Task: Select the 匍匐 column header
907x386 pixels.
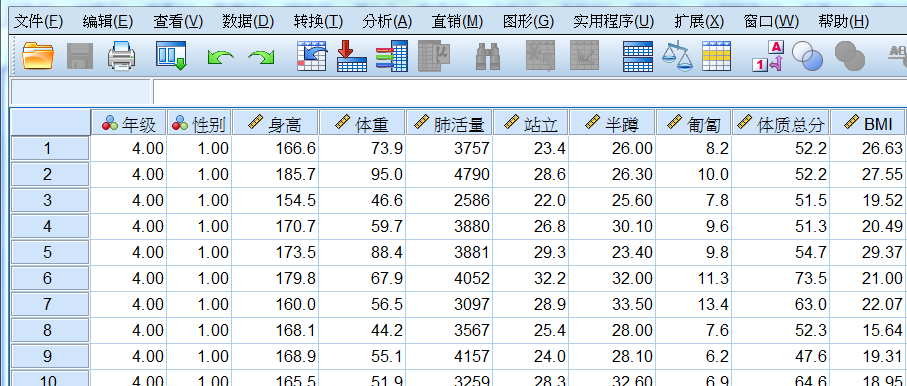Action: (694, 123)
